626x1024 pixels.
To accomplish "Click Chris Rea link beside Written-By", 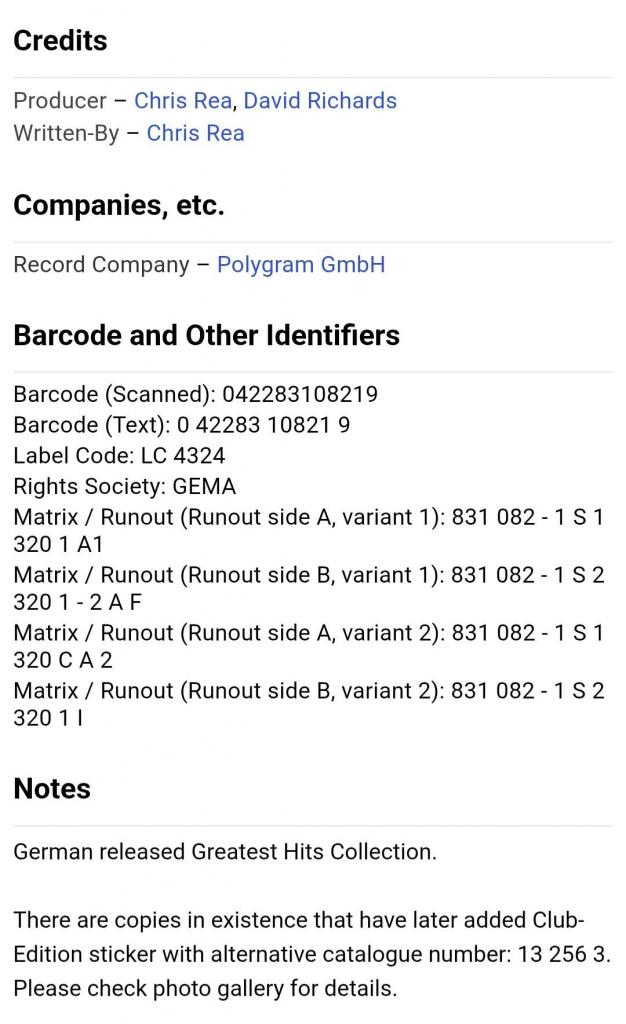I will click(x=195, y=133).
